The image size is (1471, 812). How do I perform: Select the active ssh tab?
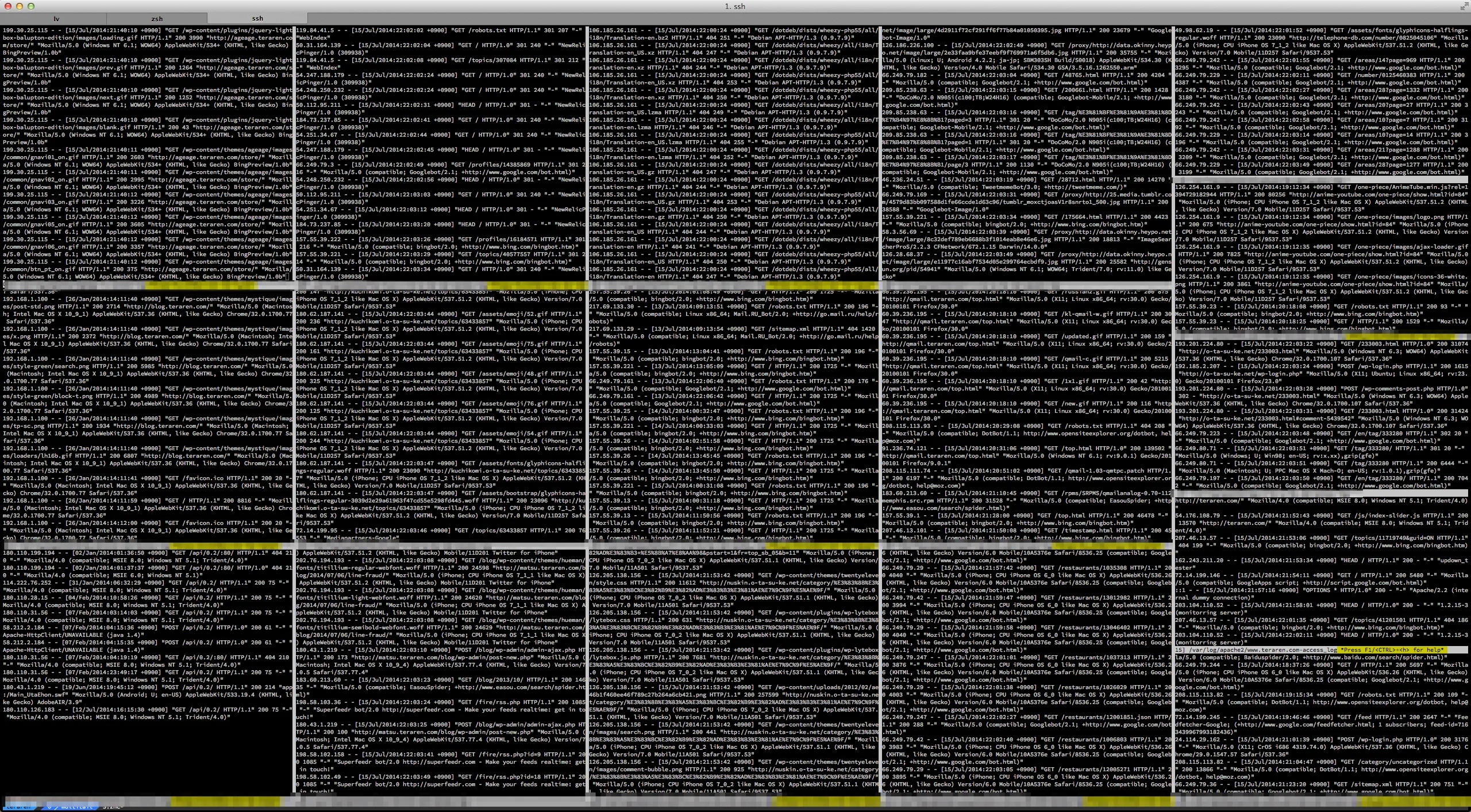pos(257,19)
